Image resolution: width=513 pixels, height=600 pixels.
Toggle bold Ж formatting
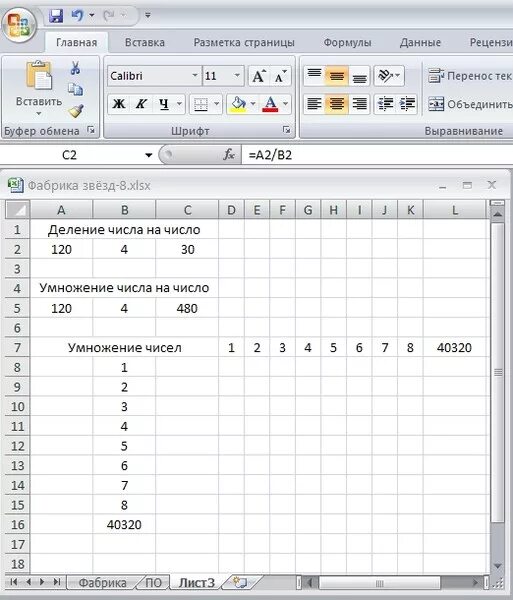[x=119, y=104]
